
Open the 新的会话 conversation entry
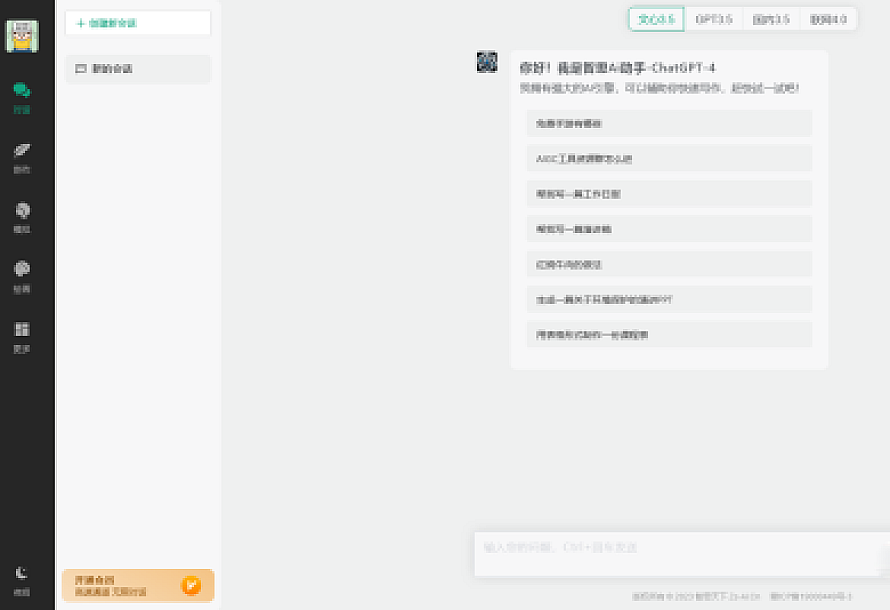click(x=137, y=69)
